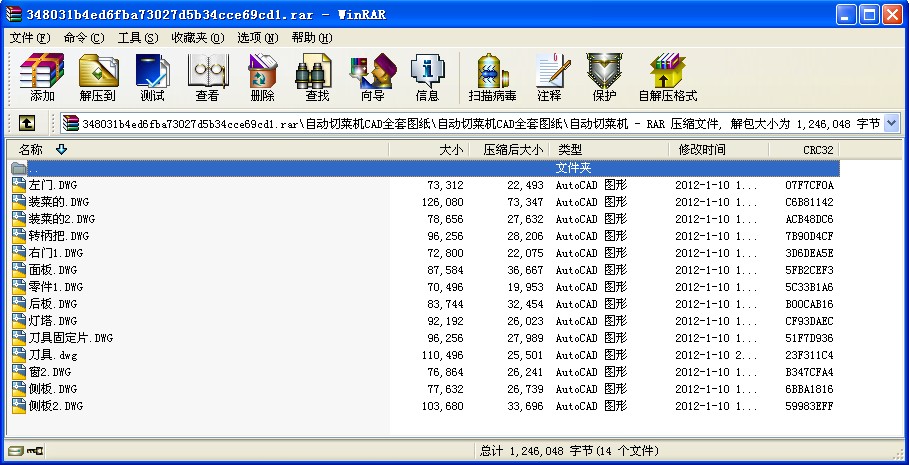Go up one folder level button
This screenshot has height=465, width=909.
tap(27, 123)
